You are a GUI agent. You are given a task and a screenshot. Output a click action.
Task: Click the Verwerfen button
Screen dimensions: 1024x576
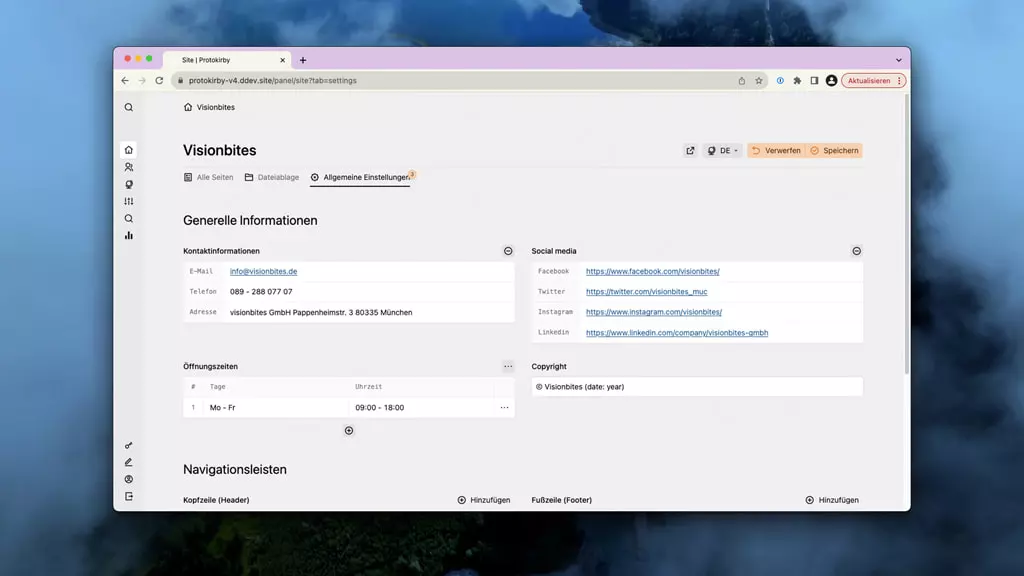point(776,150)
